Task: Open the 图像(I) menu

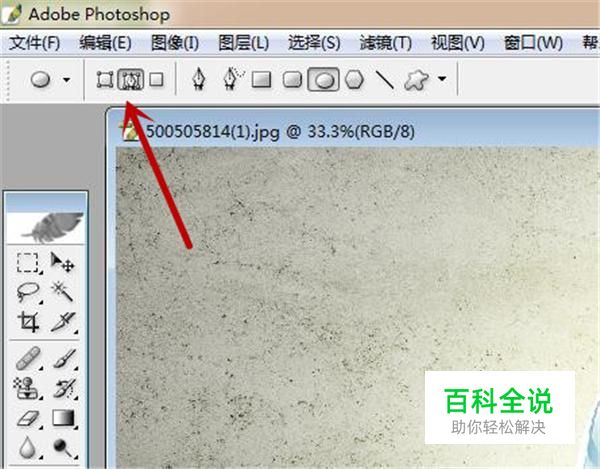Action: tap(175, 43)
